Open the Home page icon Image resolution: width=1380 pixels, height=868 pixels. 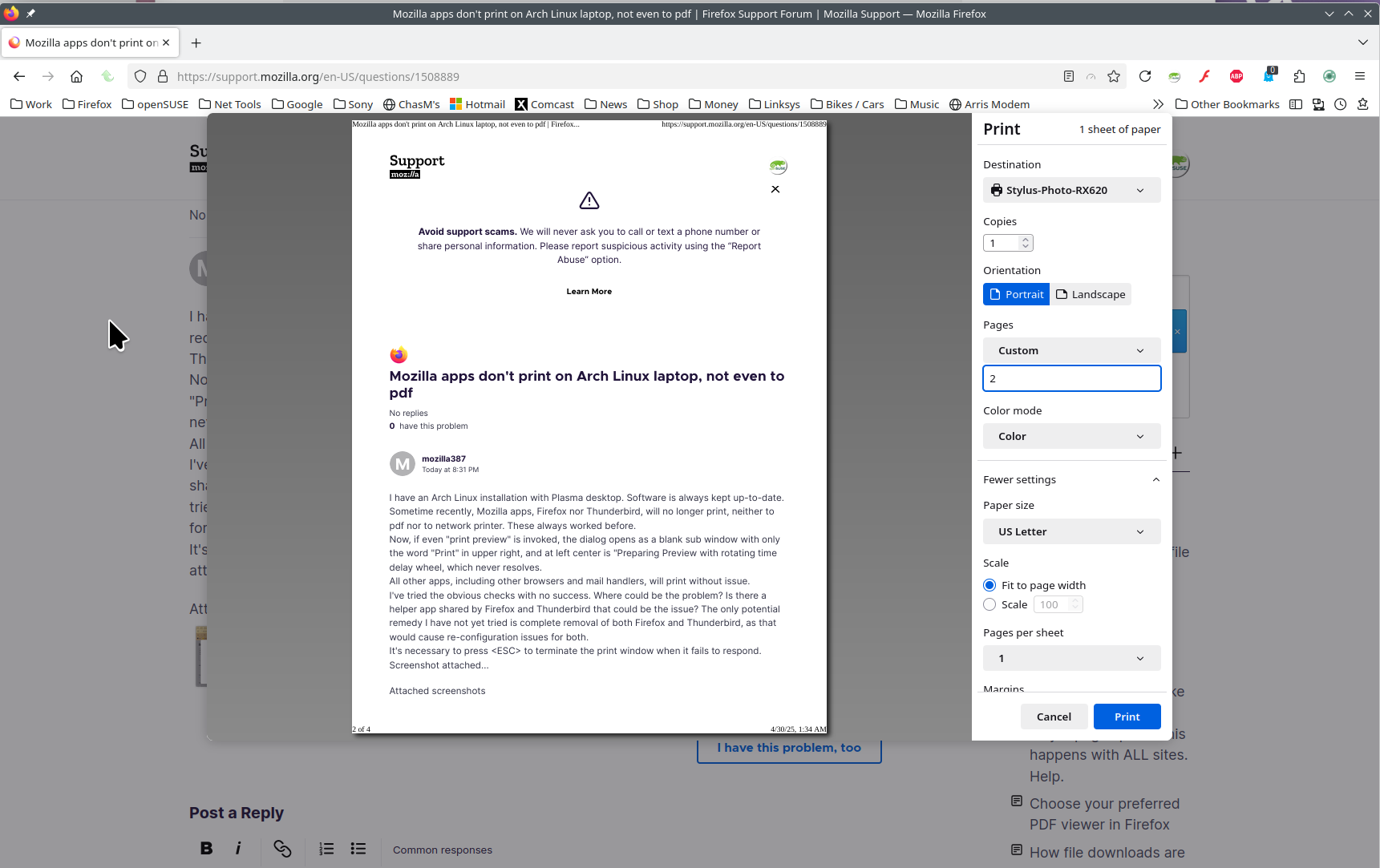[77, 76]
